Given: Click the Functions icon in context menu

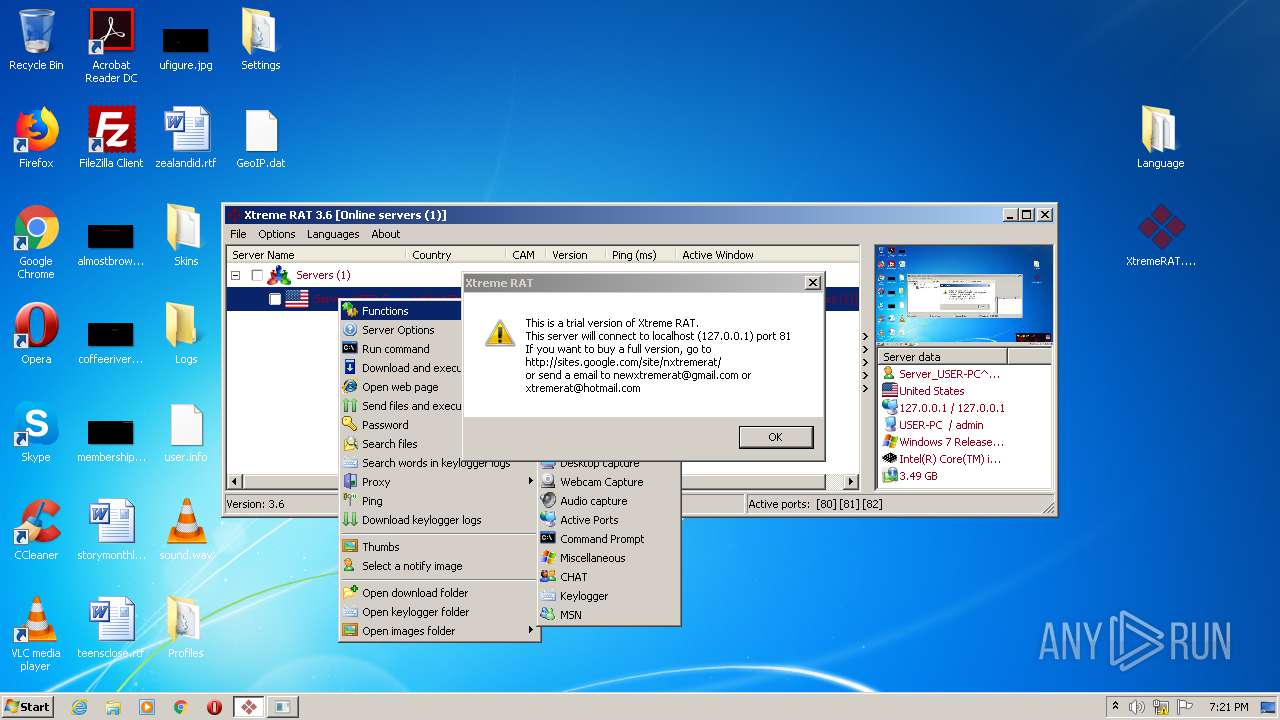Looking at the screenshot, I should click(x=350, y=311).
